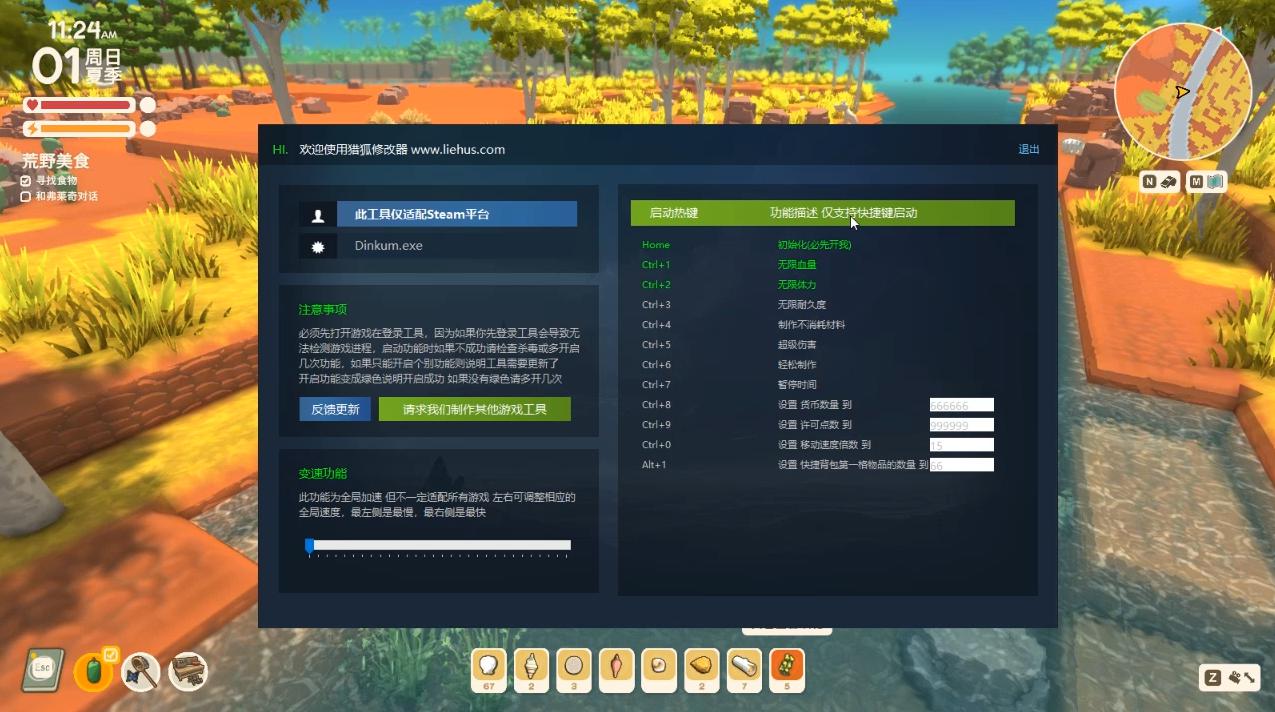Toggle the 和弗莱奇对话 quest checkbox
Image resolution: width=1275 pixels, height=712 pixels.
tap(26, 196)
